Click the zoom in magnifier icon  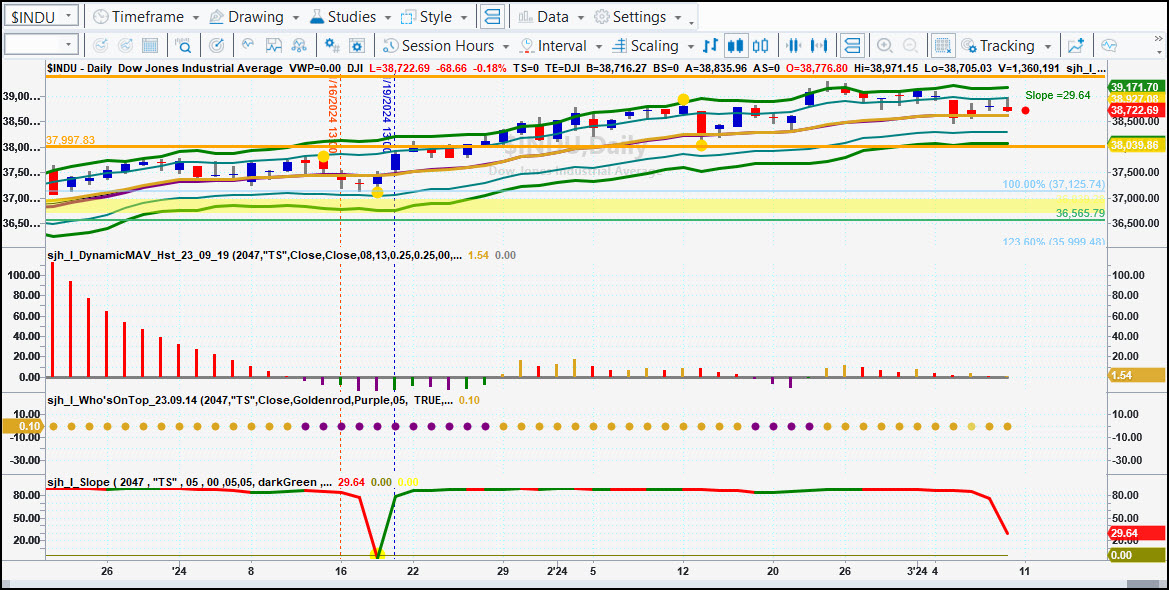(885, 45)
